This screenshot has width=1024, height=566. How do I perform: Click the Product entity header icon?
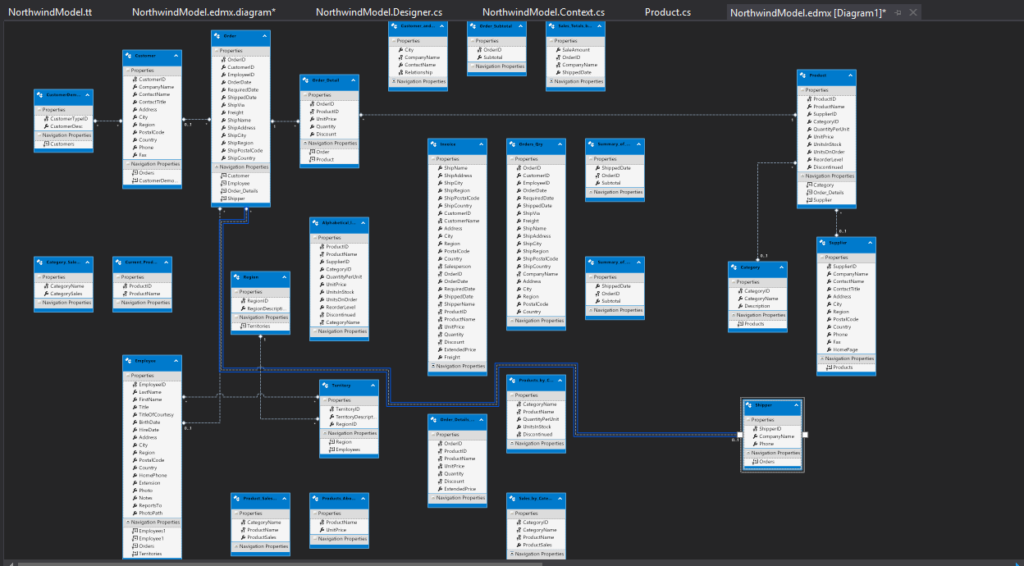point(803,76)
